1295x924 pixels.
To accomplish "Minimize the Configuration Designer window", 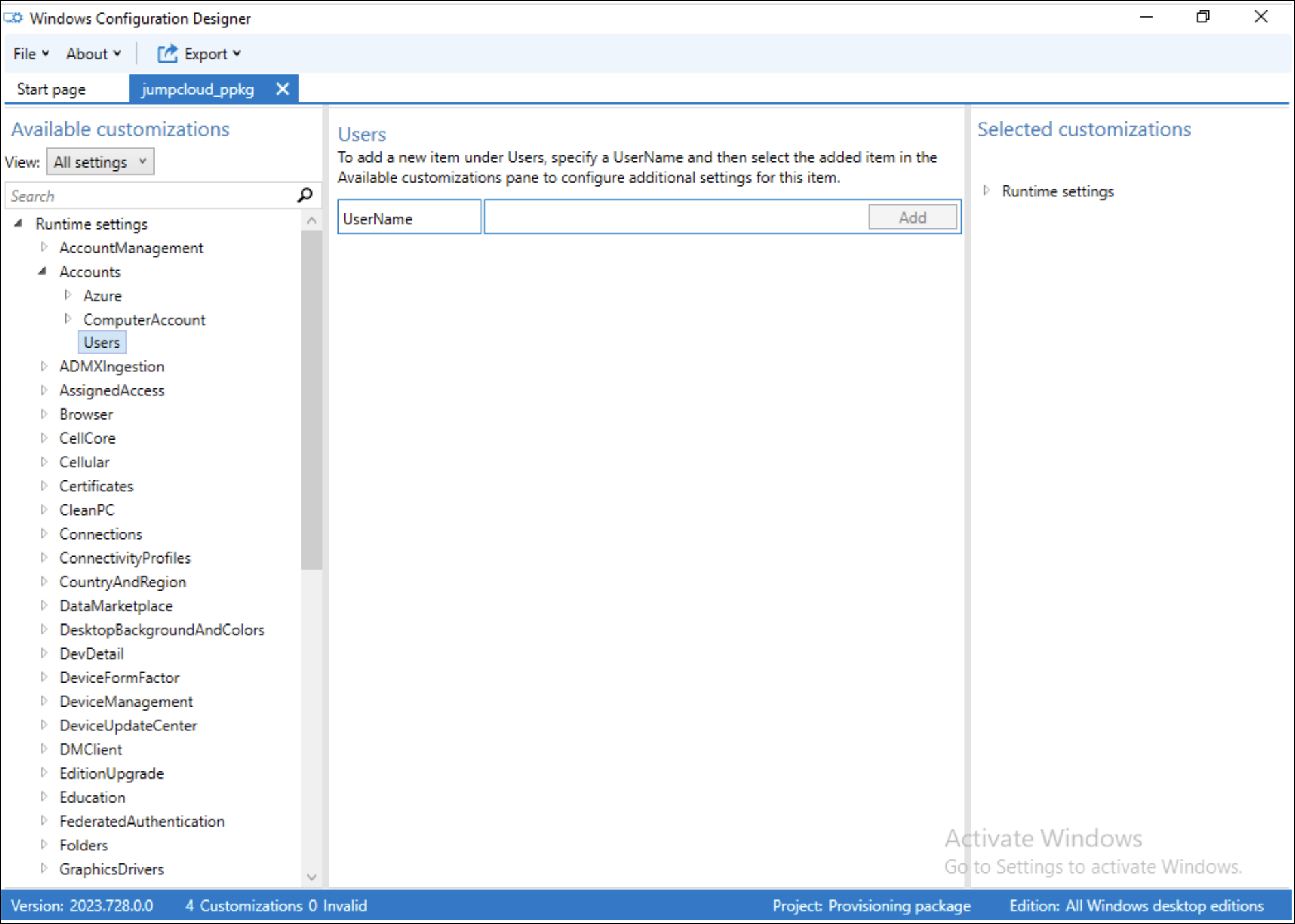I will [1146, 17].
